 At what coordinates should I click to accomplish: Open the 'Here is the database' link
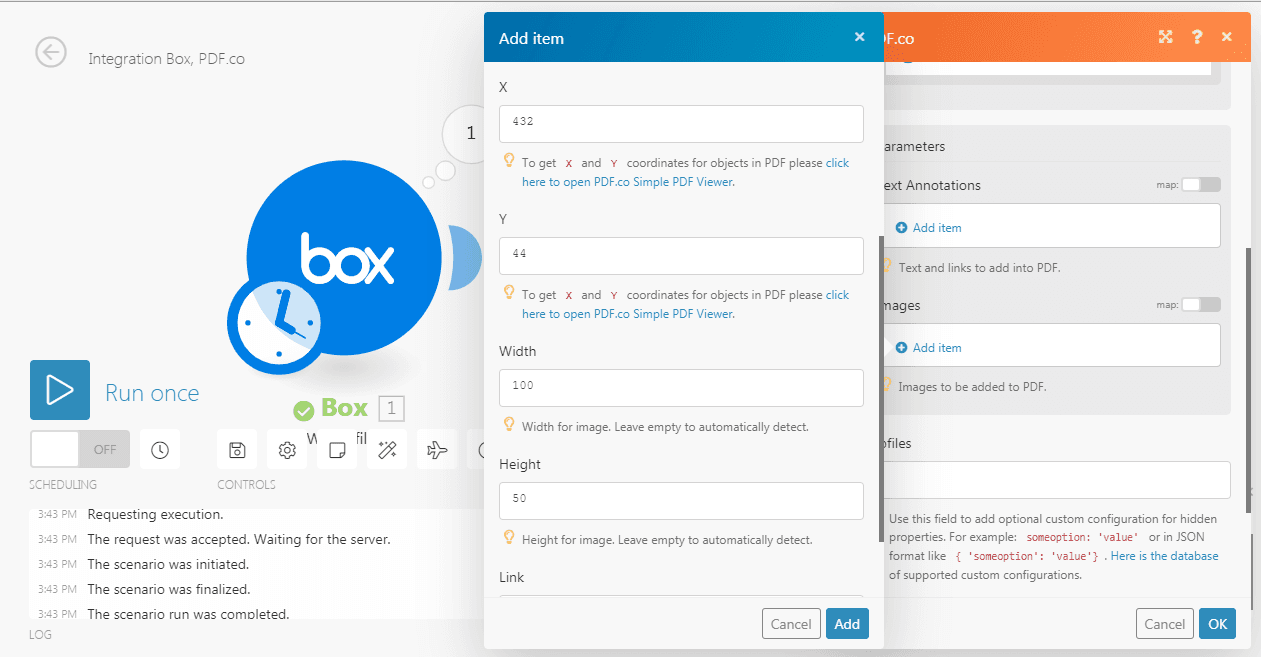click(x=1164, y=556)
